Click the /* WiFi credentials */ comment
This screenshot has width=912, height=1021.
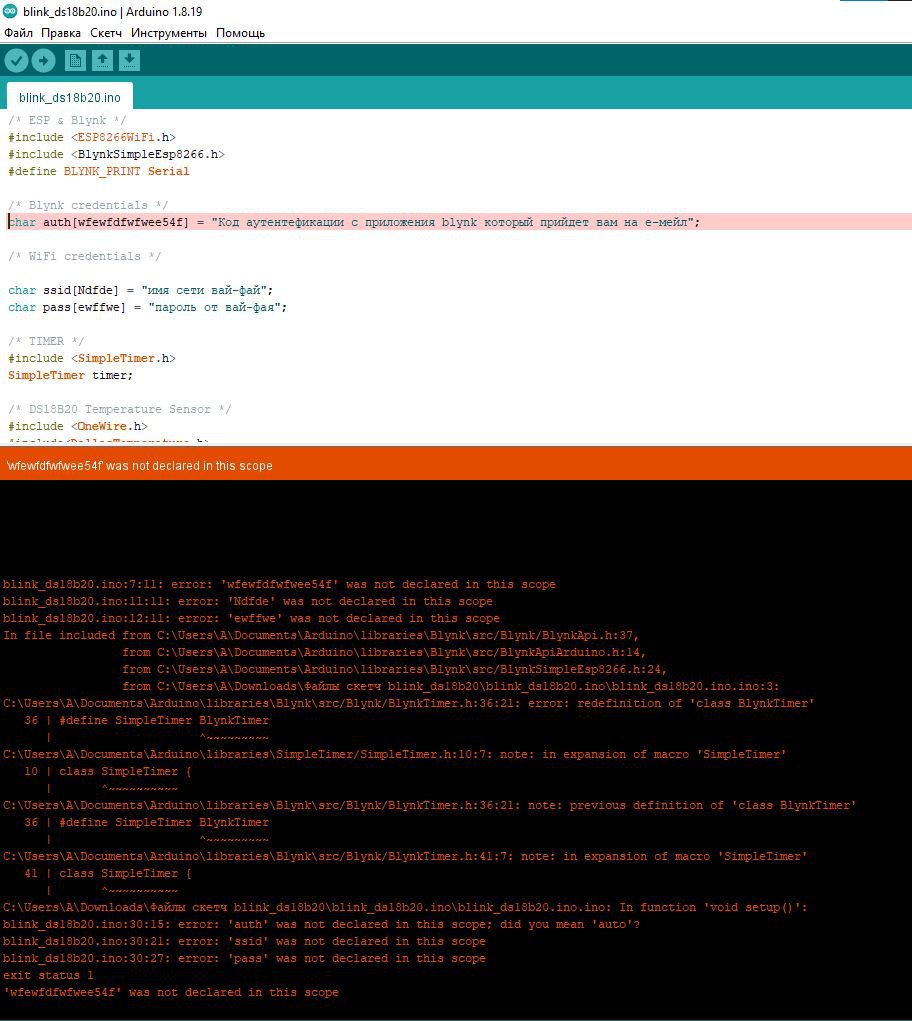coord(85,256)
